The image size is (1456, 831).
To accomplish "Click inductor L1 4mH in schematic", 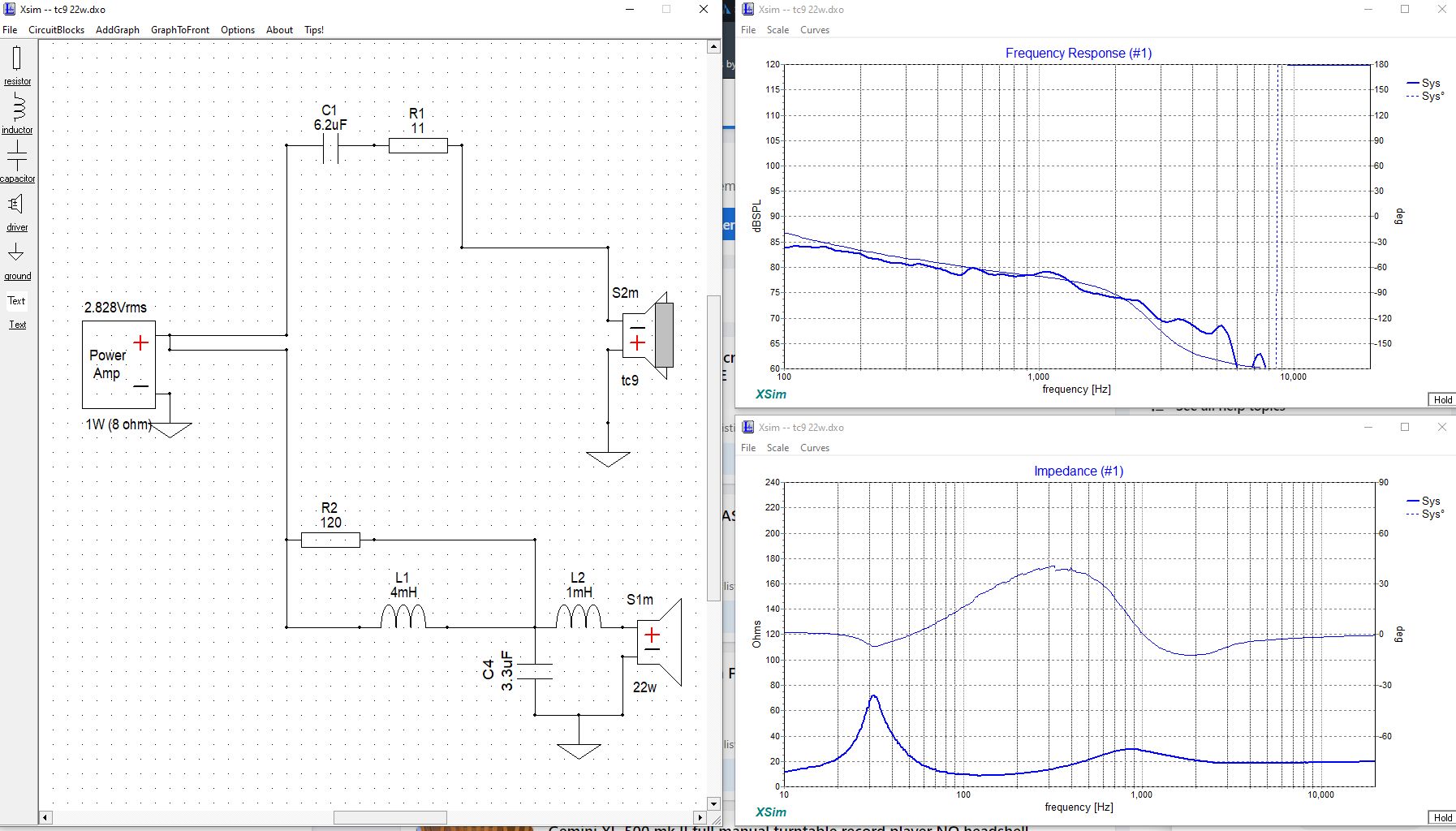I will click(x=403, y=617).
